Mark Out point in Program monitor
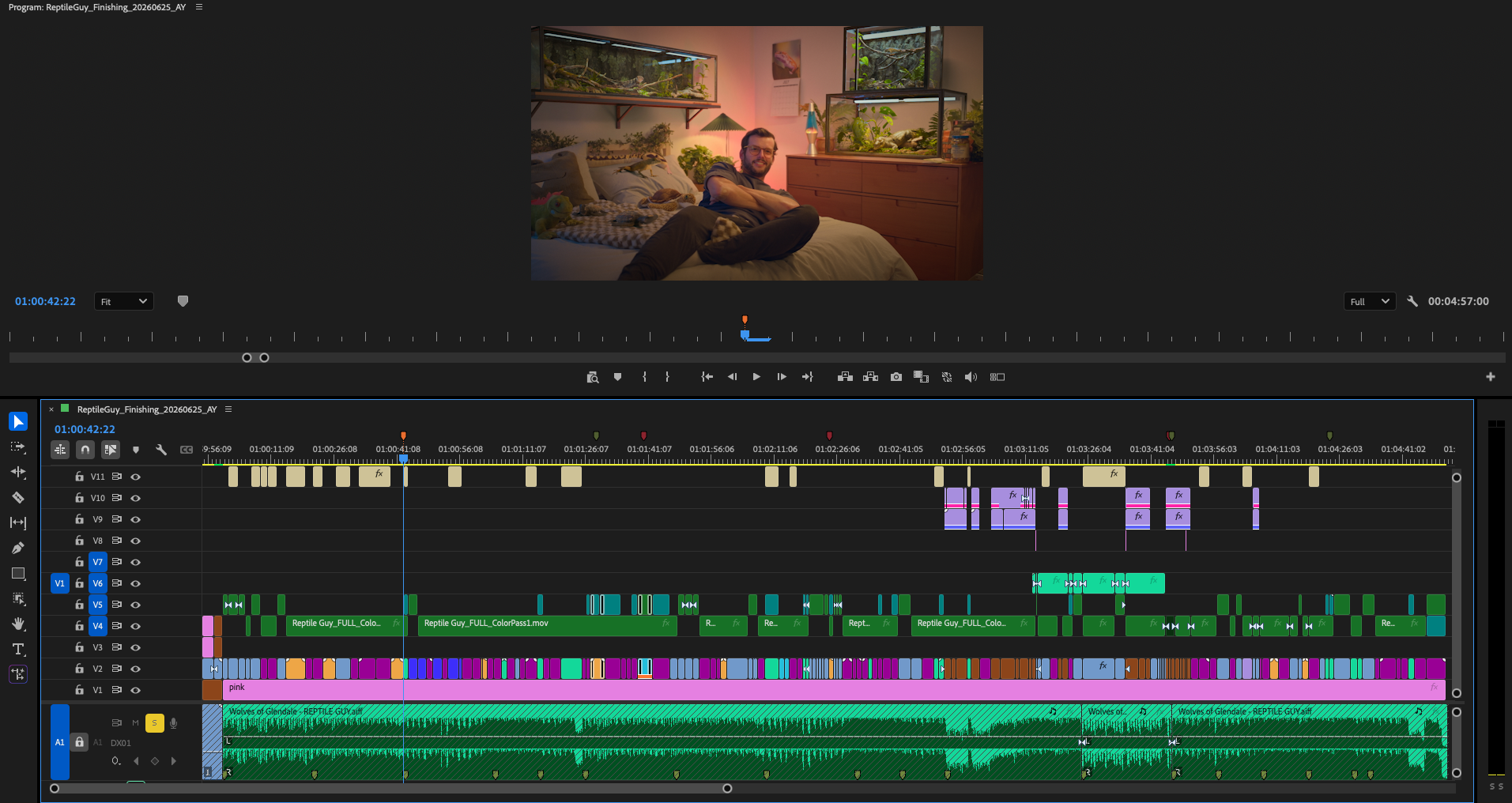Screen dimensions: 1512x803 [x=668, y=377]
